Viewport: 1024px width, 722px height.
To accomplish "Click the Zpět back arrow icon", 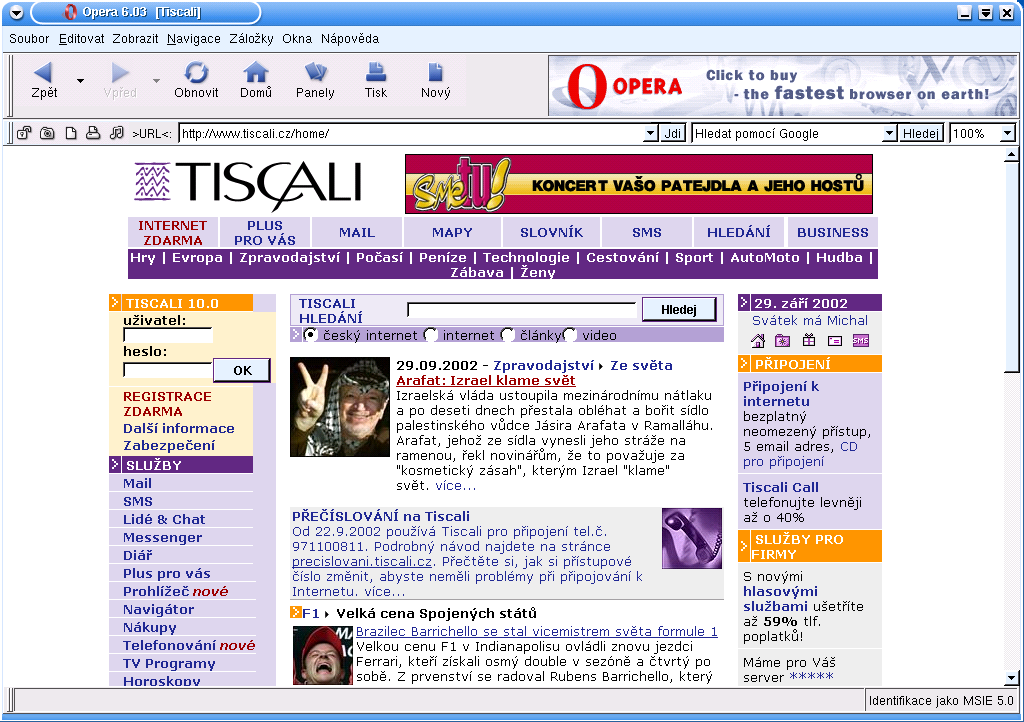I will click(43, 72).
